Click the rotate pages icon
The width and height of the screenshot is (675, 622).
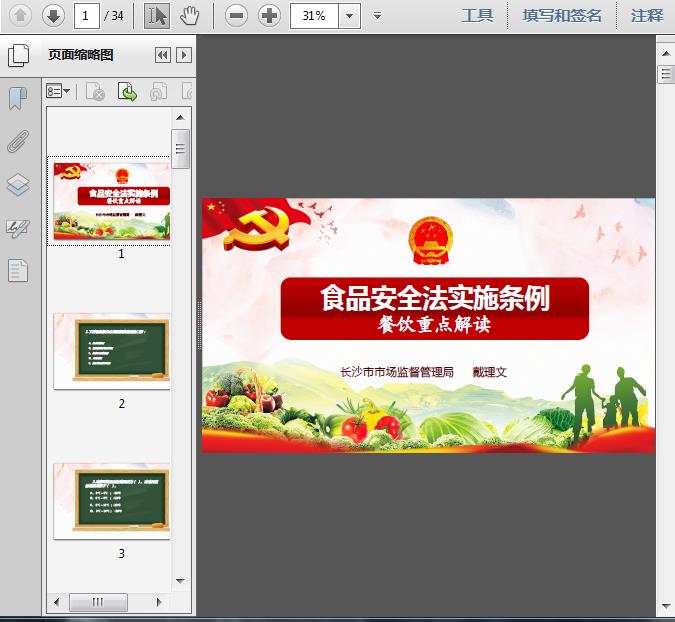[x=158, y=91]
